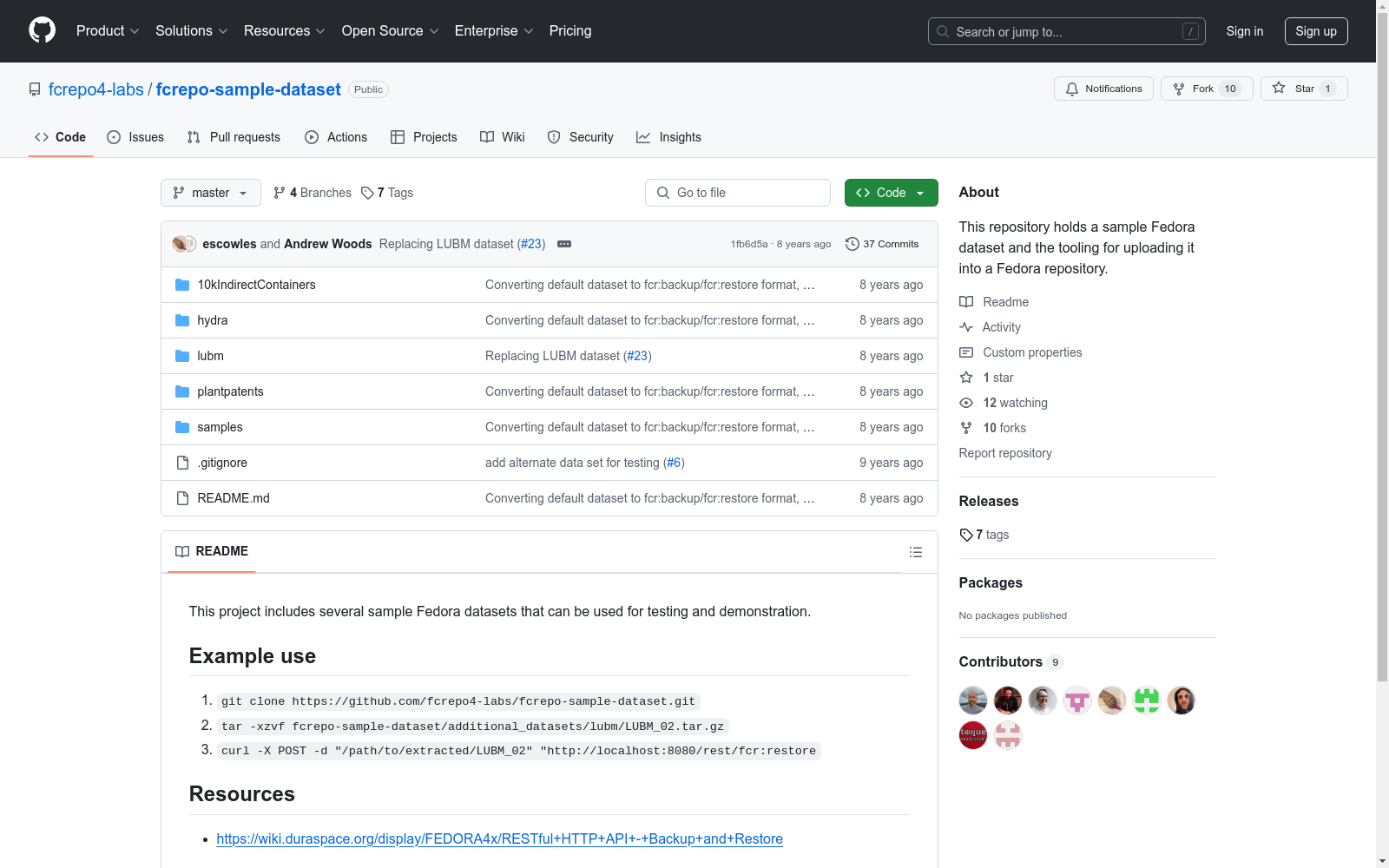Click the .gitignore file icon
This screenshot has width=1389, height=868.
coord(182,463)
